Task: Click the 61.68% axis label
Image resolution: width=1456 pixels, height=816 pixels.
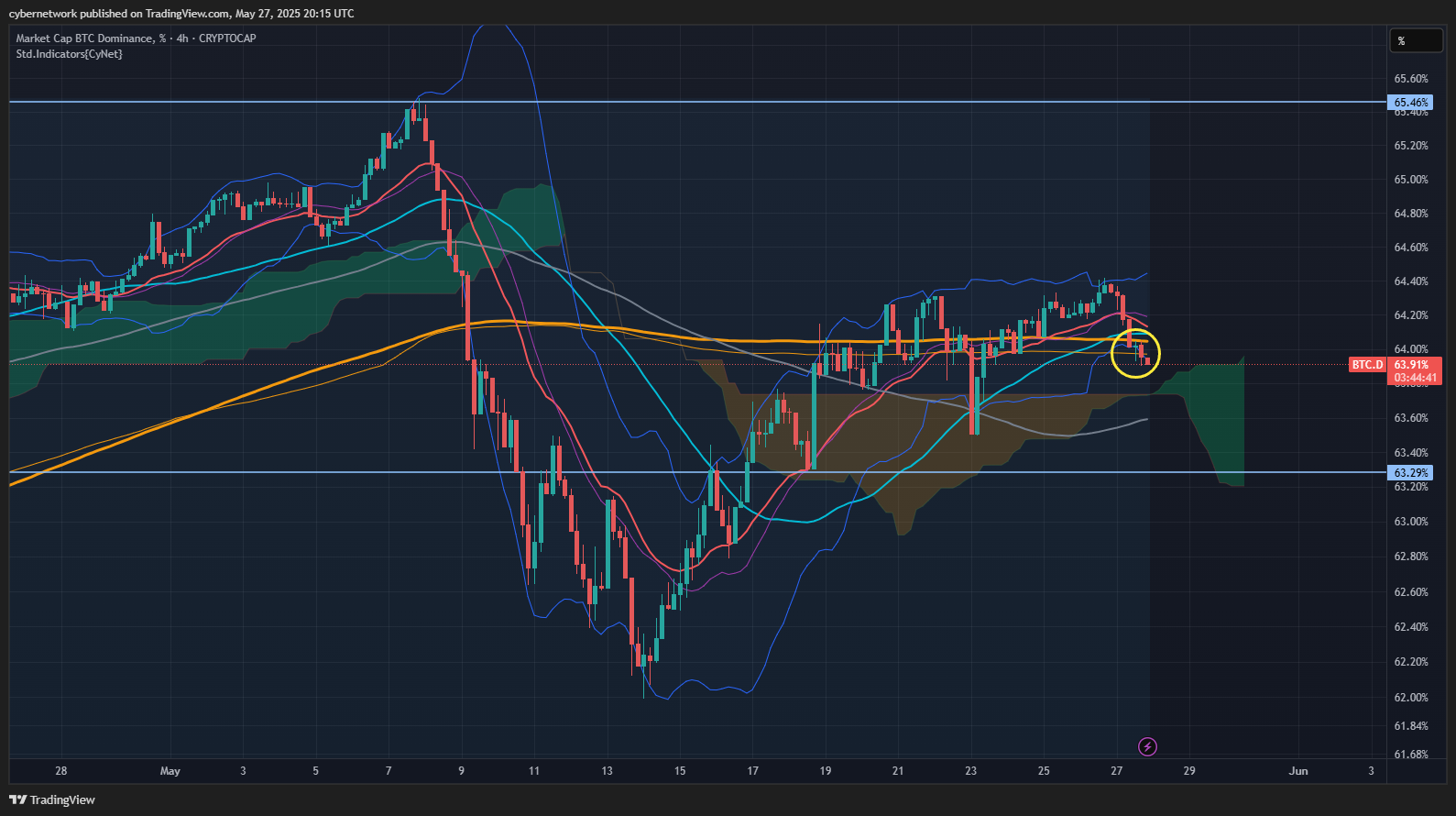Action: 1411,755
